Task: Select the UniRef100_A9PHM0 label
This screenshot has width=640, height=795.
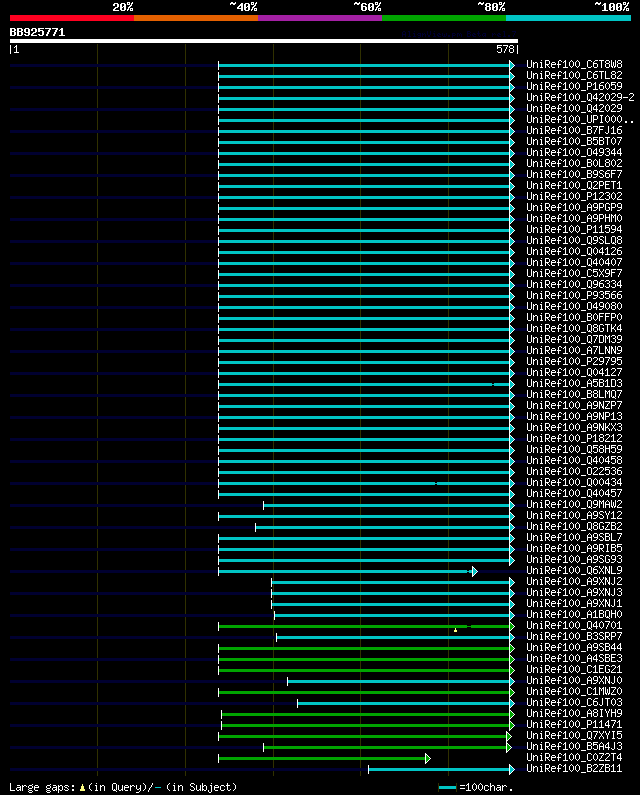Action: [x=574, y=219]
